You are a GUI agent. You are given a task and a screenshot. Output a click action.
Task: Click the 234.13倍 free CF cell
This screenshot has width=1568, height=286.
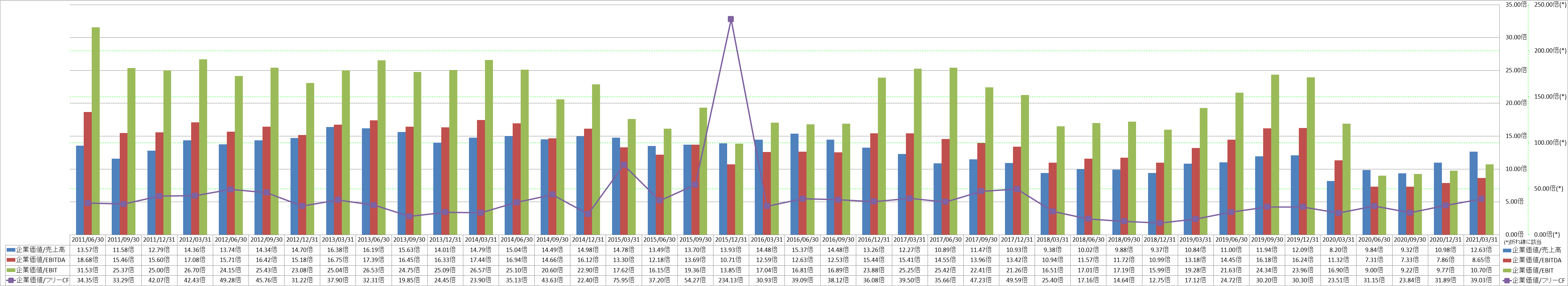click(731, 281)
